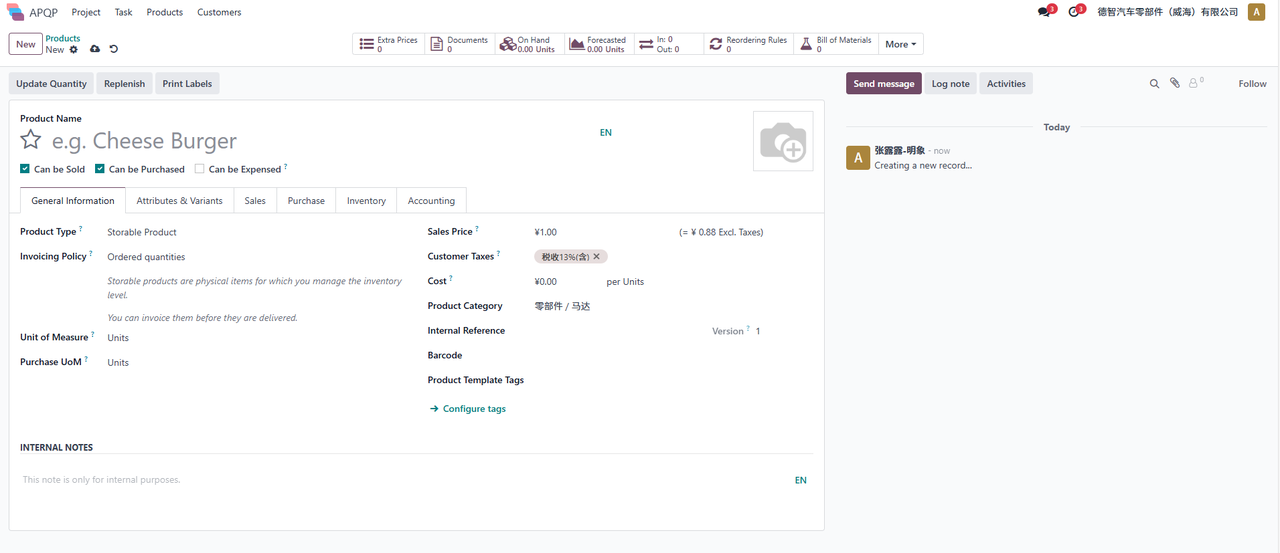The height and width of the screenshot is (553, 1280).
Task: Click the paperclip attachments icon
Action: point(1175,84)
